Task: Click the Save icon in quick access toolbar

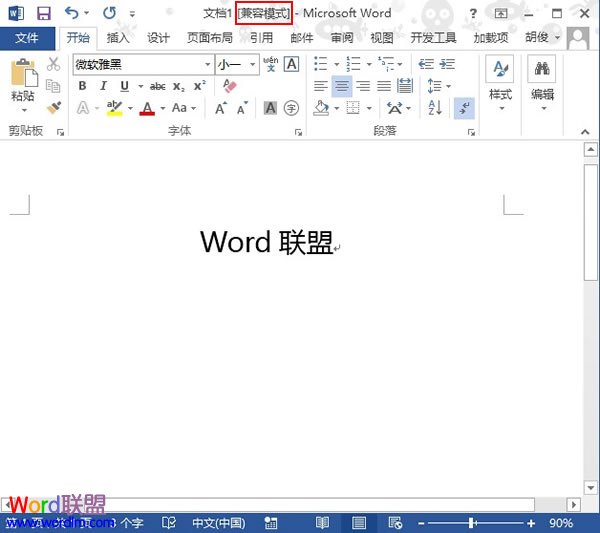Action: (x=44, y=14)
